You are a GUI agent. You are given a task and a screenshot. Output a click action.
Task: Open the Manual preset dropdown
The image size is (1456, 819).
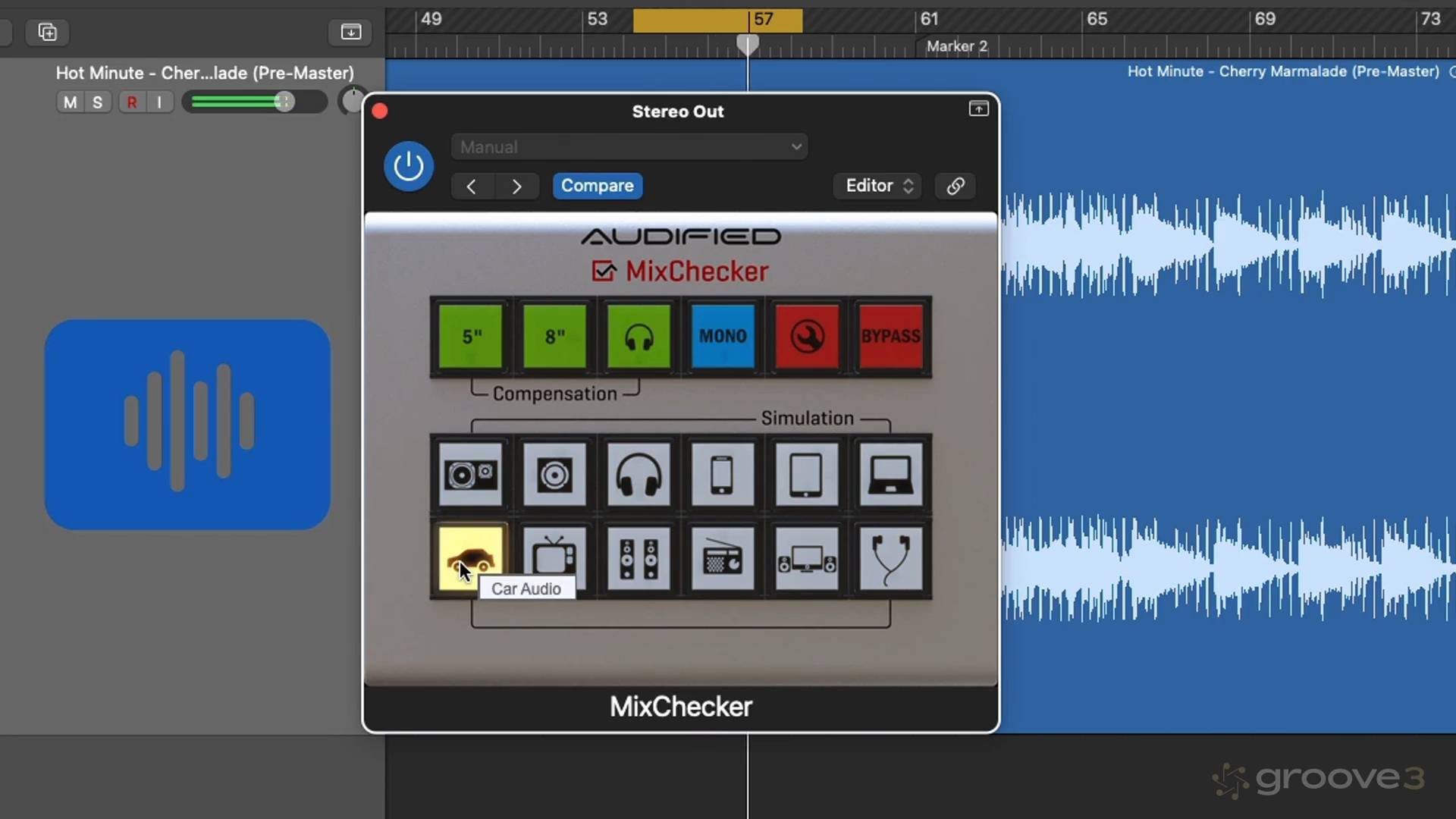629,147
